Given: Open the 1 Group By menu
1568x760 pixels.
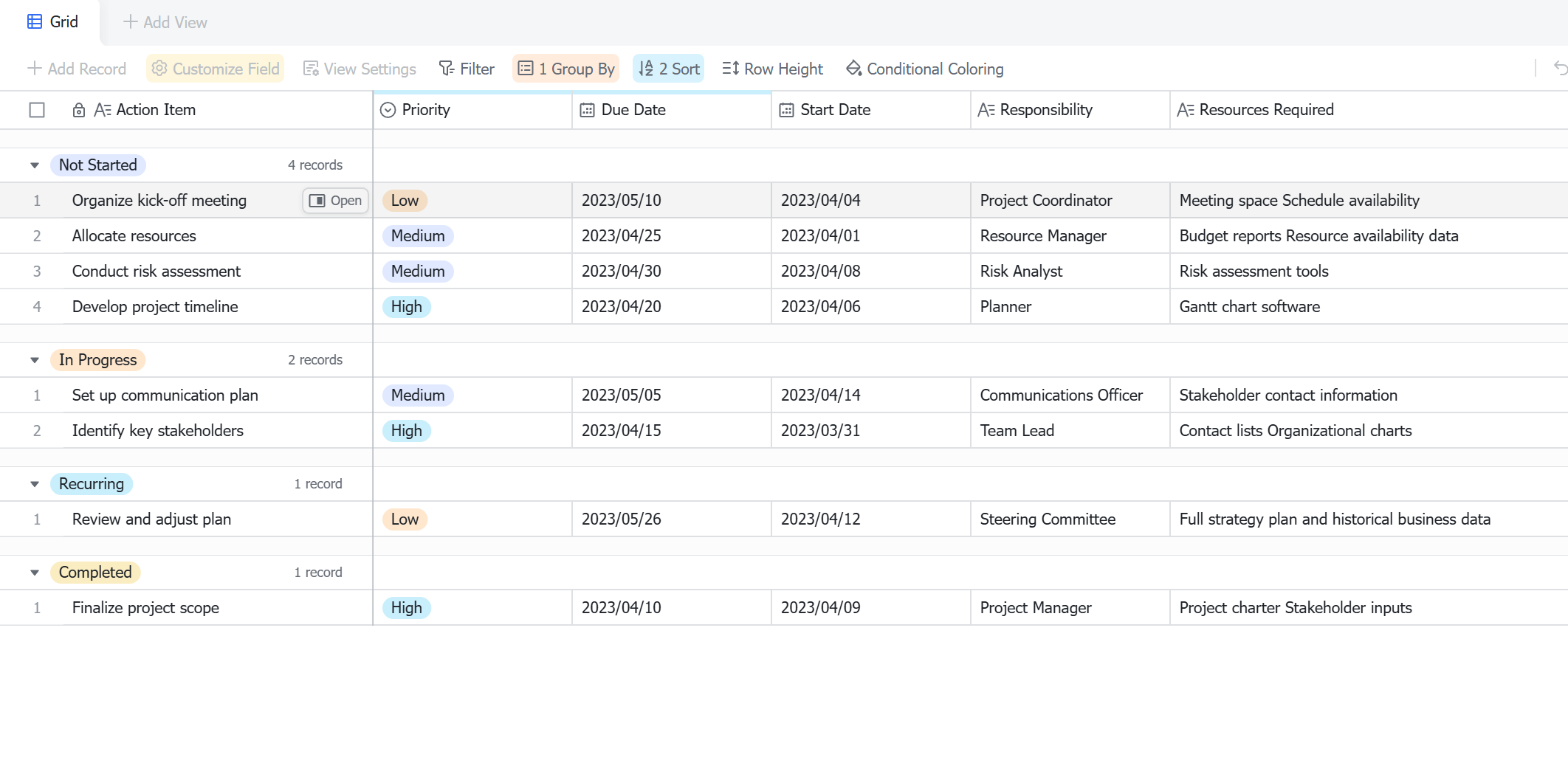Looking at the screenshot, I should [566, 69].
